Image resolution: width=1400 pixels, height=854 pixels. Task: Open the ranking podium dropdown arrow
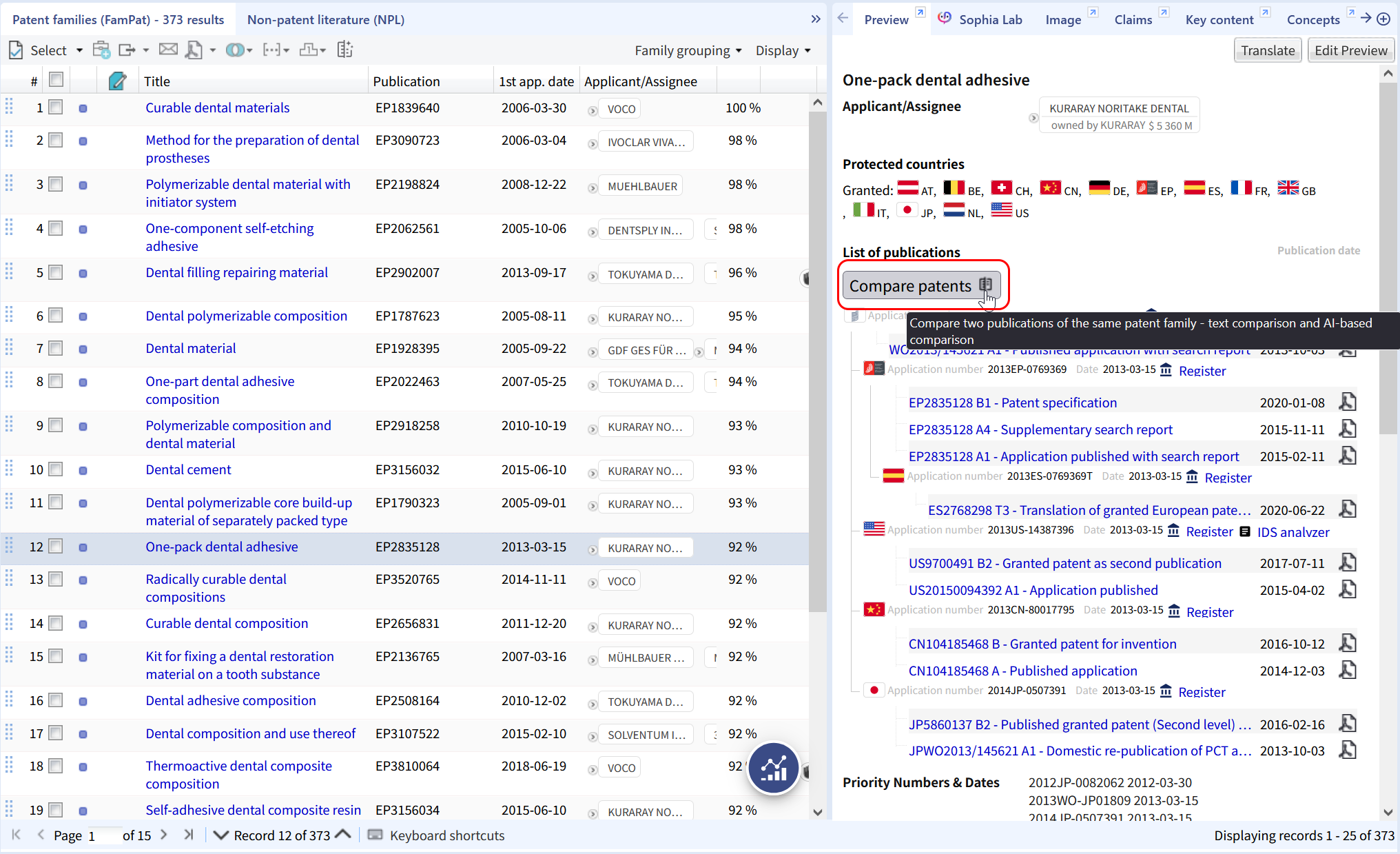[x=322, y=51]
